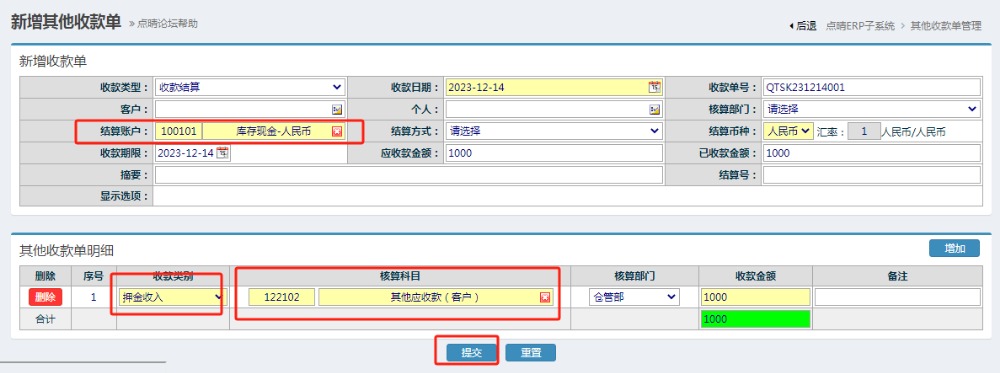This screenshot has height=373, width=1000.
Task: Clear 结算账户 using red icon
Action: tap(337, 131)
